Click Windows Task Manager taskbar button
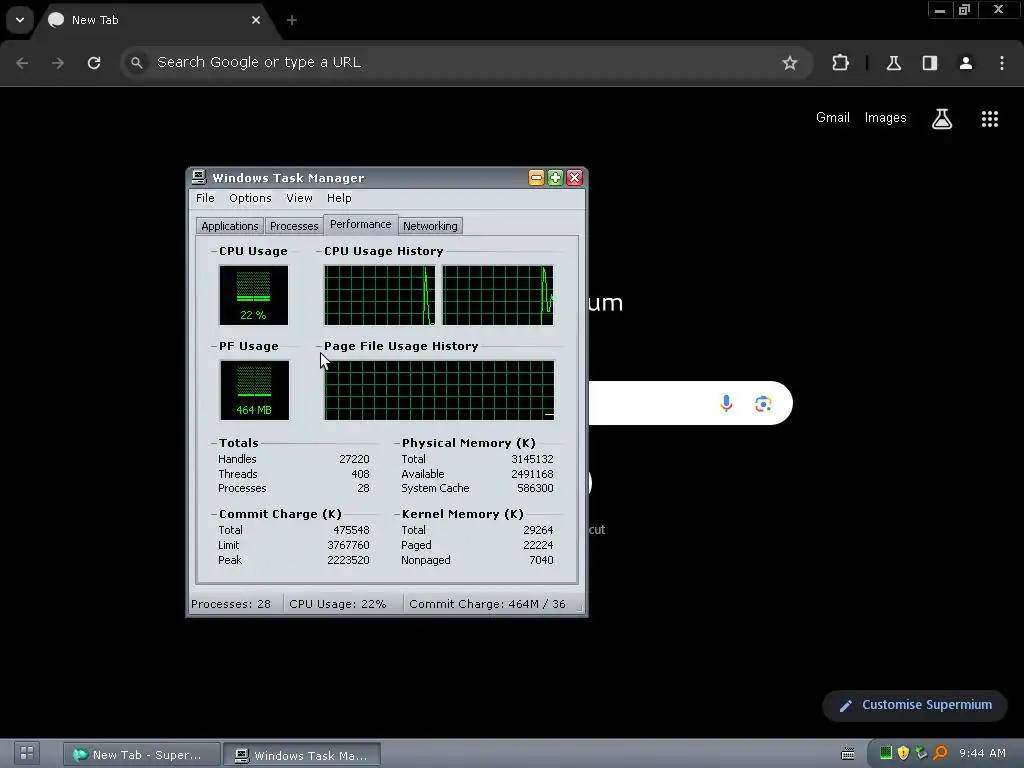1024x768 pixels. click(302, 754)
